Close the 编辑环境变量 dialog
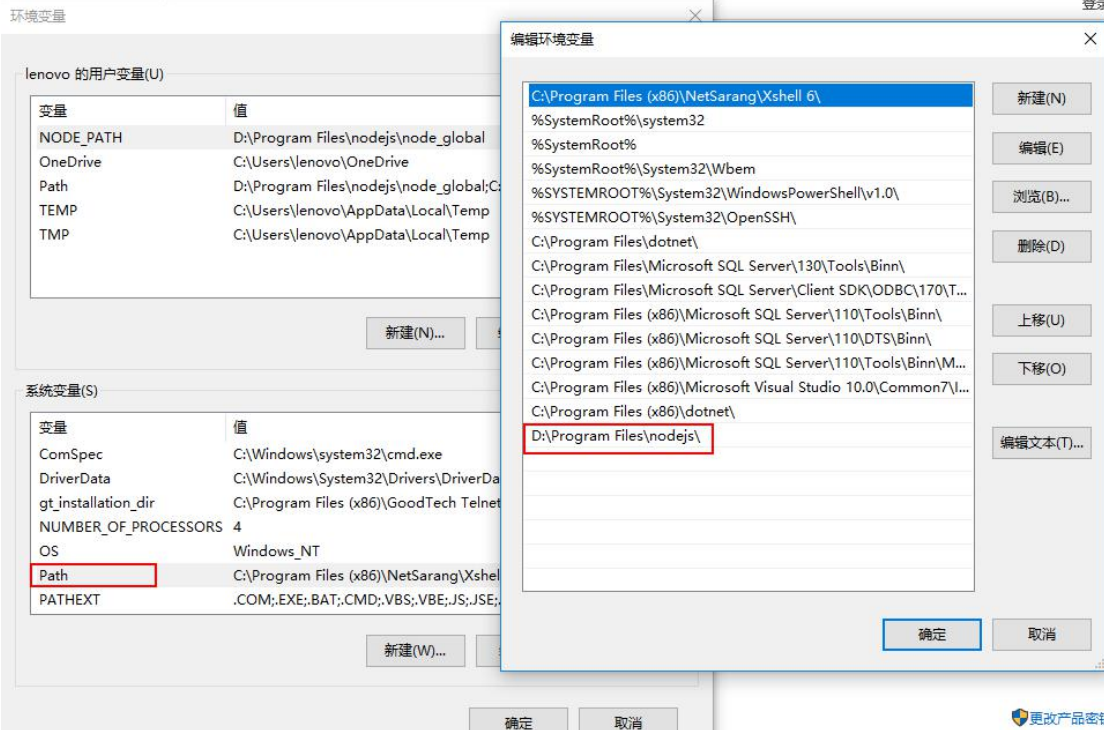 (x=1089, y=39)
